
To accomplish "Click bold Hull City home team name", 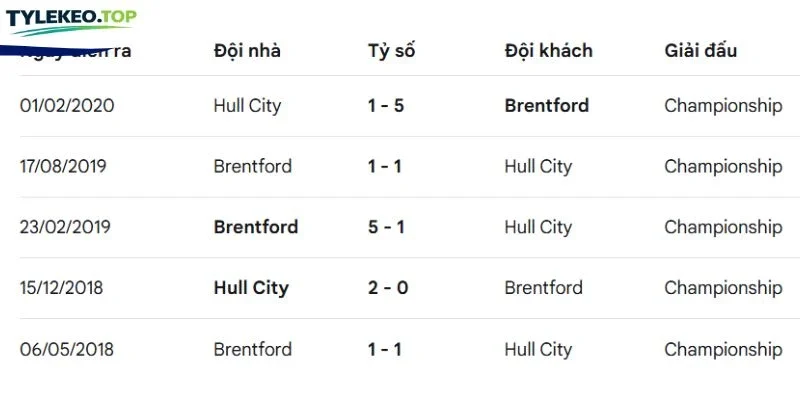I will pos(251,288).
